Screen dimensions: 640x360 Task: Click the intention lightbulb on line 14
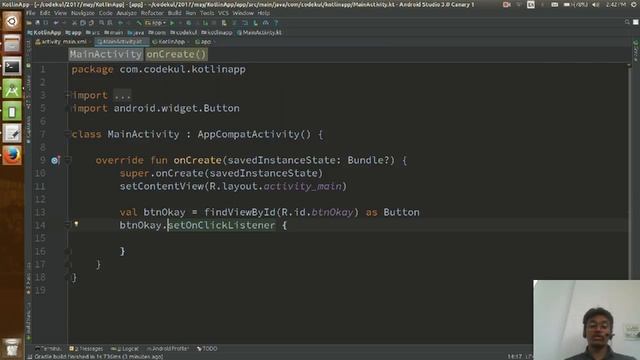point(76,224)
